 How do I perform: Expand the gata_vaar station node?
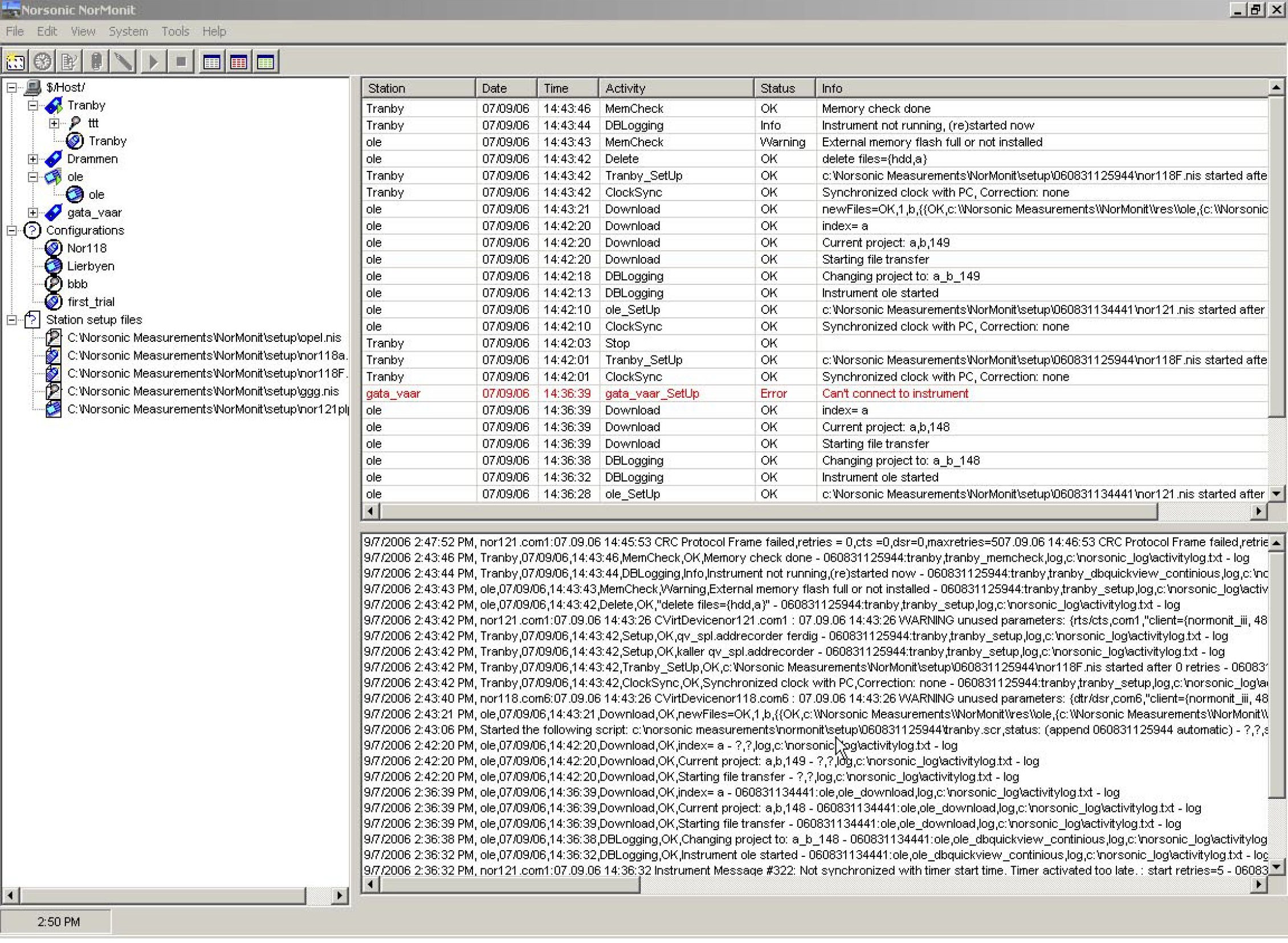pos(32,213)
